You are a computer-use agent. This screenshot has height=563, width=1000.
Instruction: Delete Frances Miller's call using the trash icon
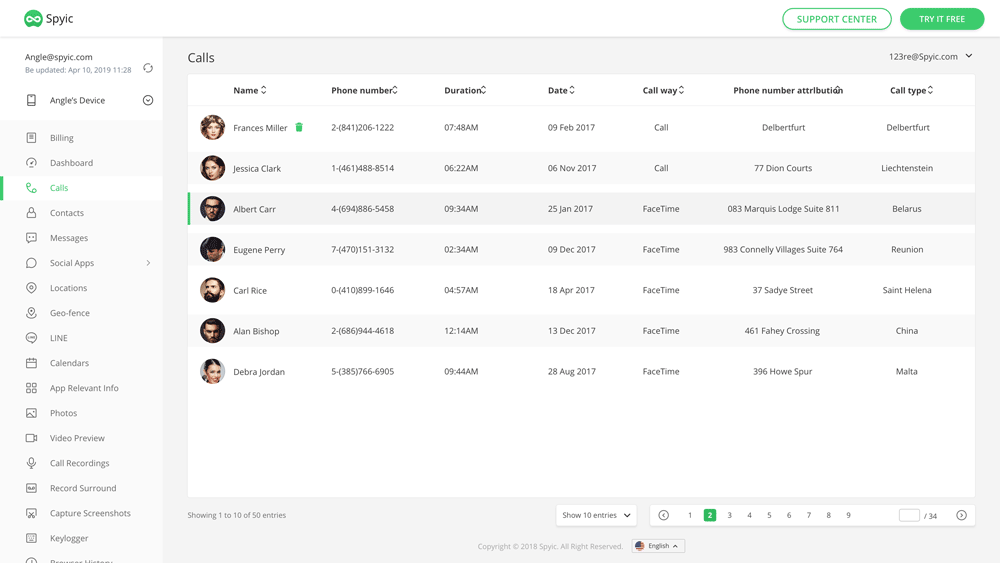tap(299, 128)
